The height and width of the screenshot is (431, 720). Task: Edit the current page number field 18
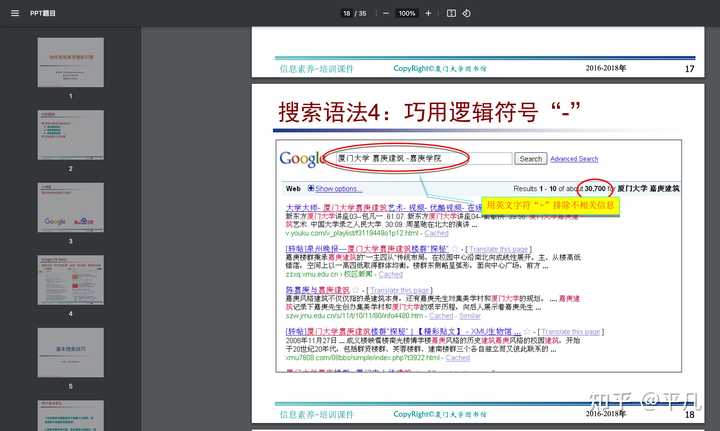coord(347,13)
